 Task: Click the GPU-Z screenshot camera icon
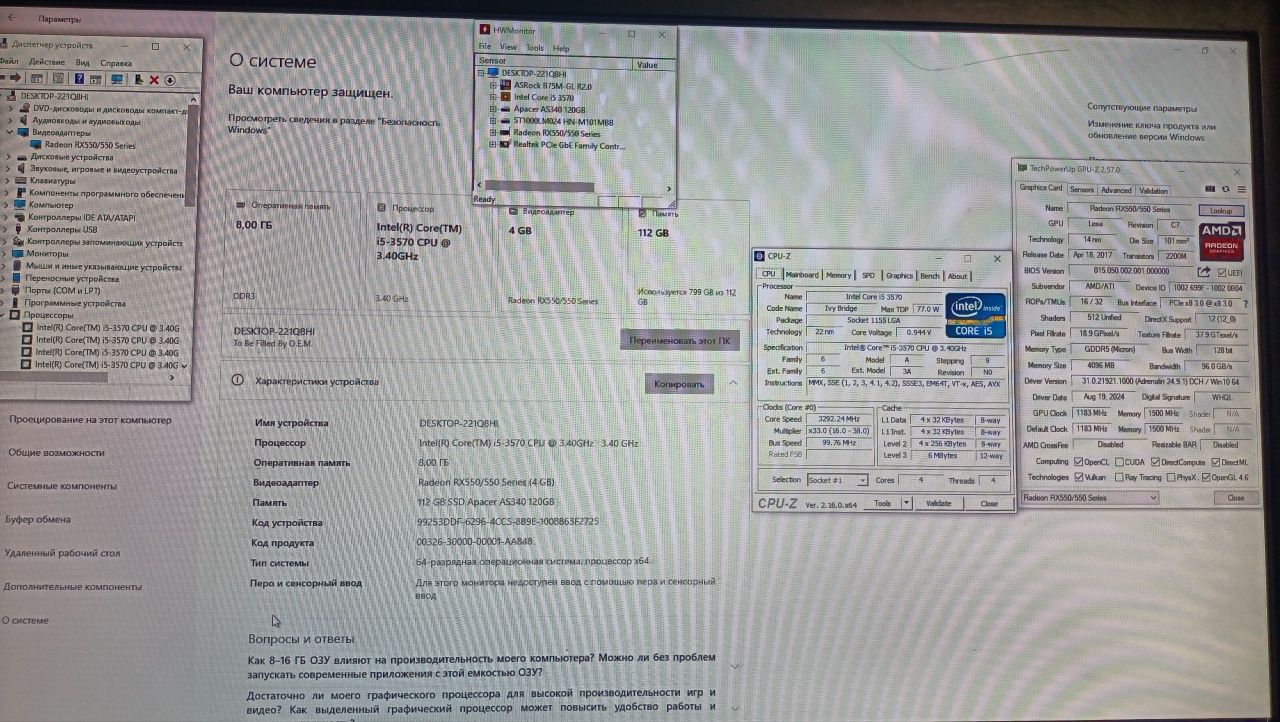point(1209,189)
